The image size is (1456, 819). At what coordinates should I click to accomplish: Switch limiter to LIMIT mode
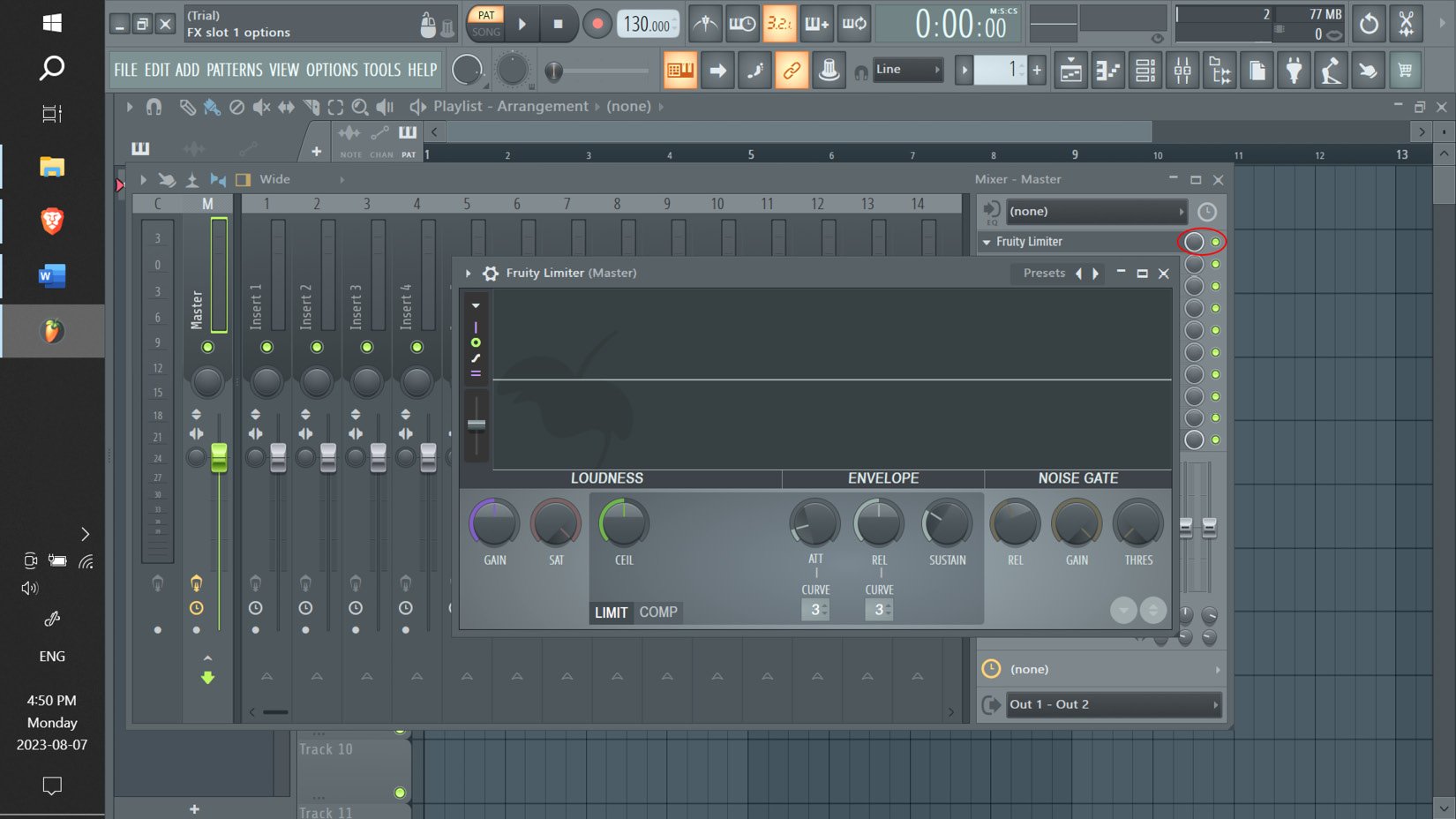click(x=611, y=612)
